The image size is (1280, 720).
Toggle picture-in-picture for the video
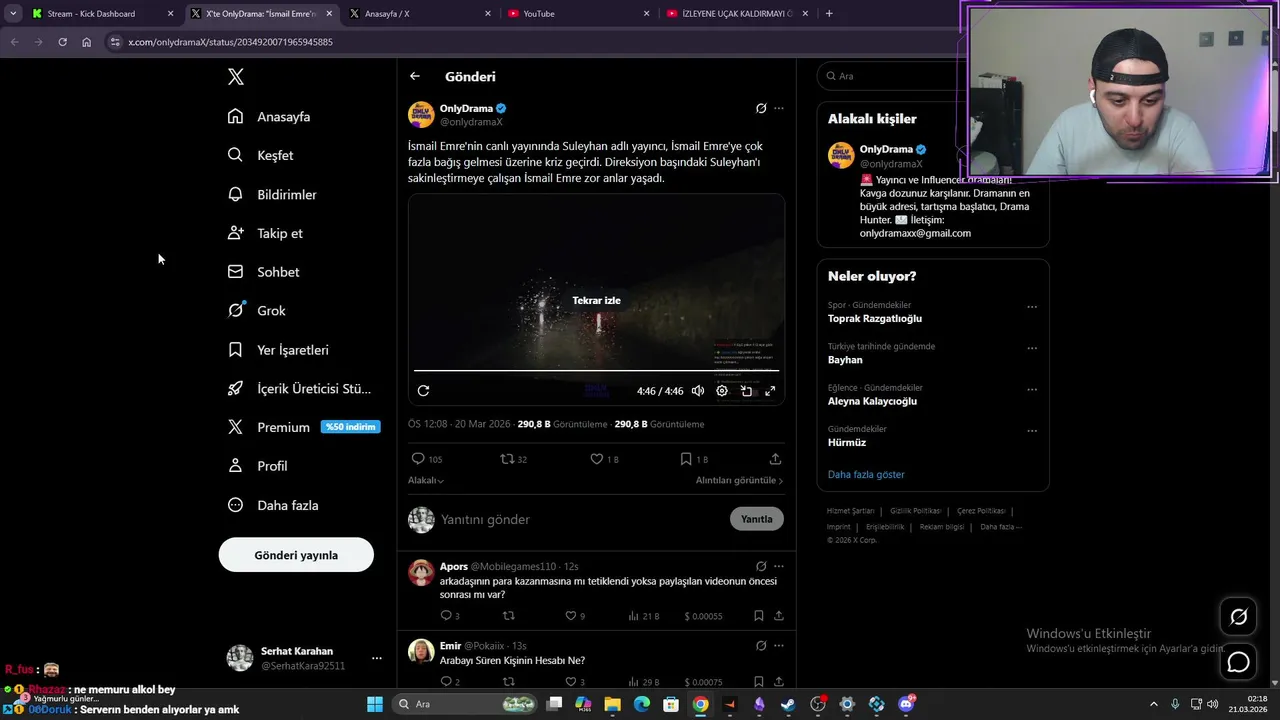[x=746, y=391]
